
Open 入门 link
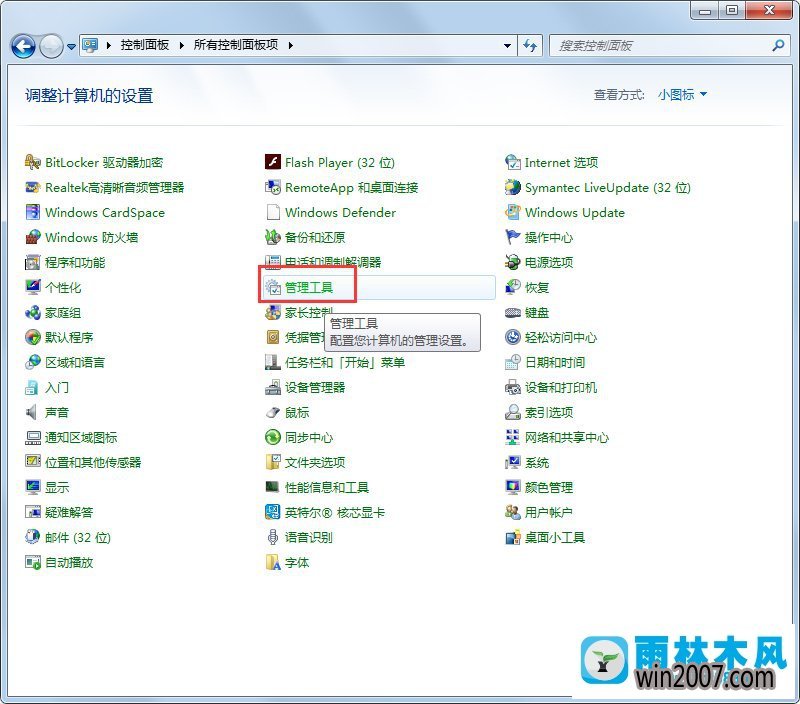pyautogui.click(x=57, y=387)
